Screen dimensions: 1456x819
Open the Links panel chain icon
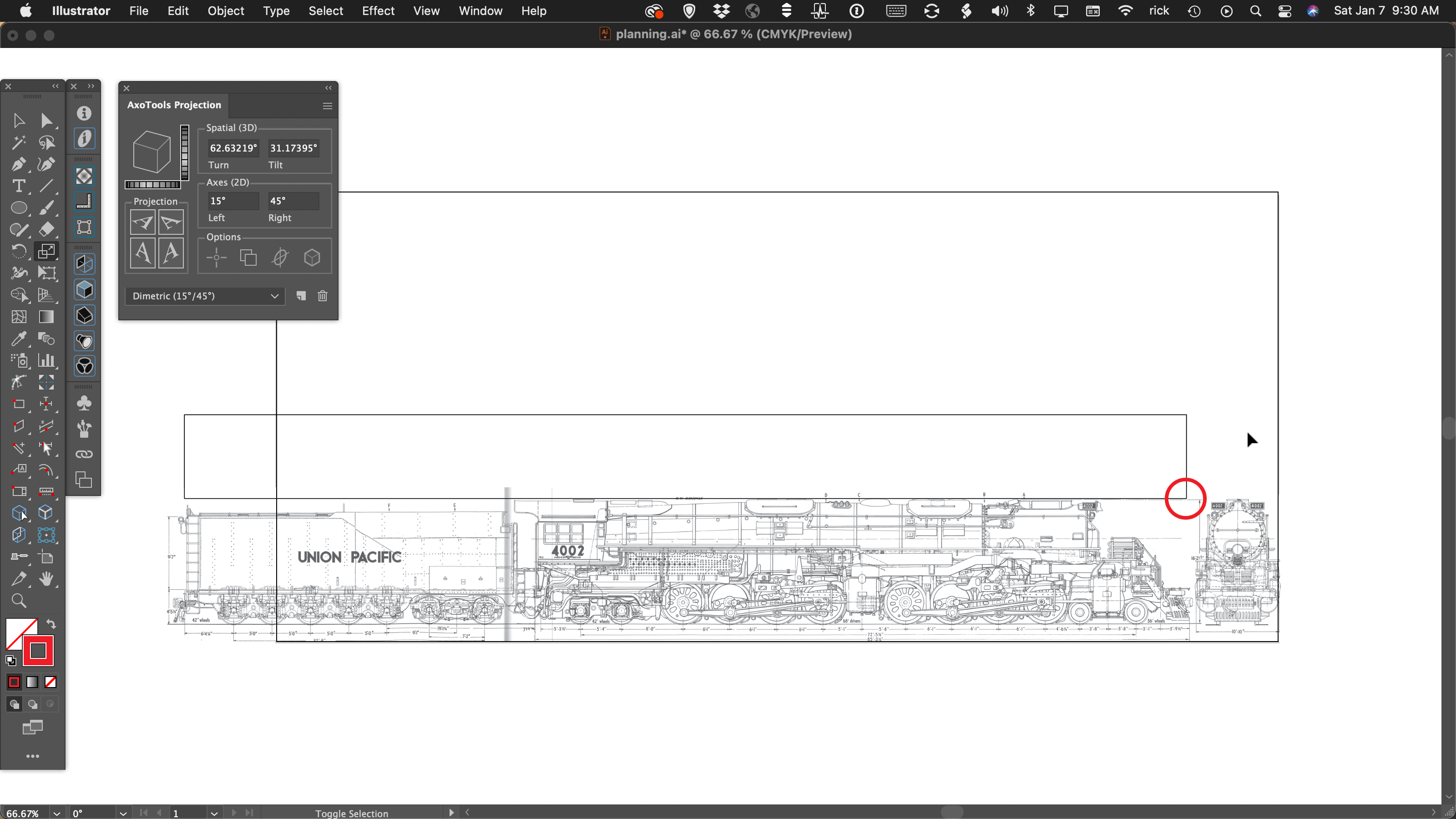[84, 455]
